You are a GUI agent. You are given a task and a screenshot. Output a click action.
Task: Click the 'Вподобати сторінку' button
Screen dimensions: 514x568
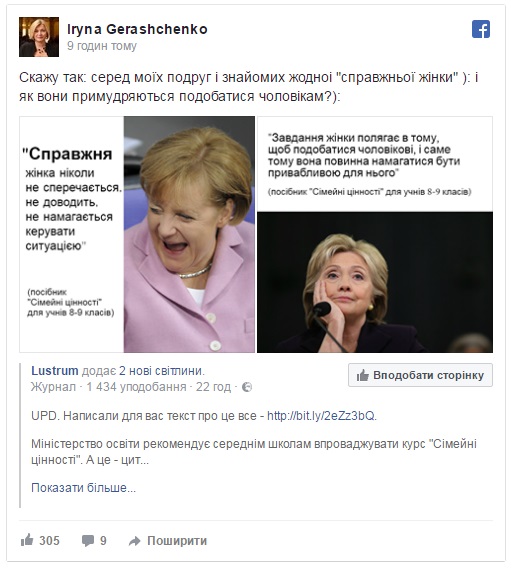coord(420,375)
